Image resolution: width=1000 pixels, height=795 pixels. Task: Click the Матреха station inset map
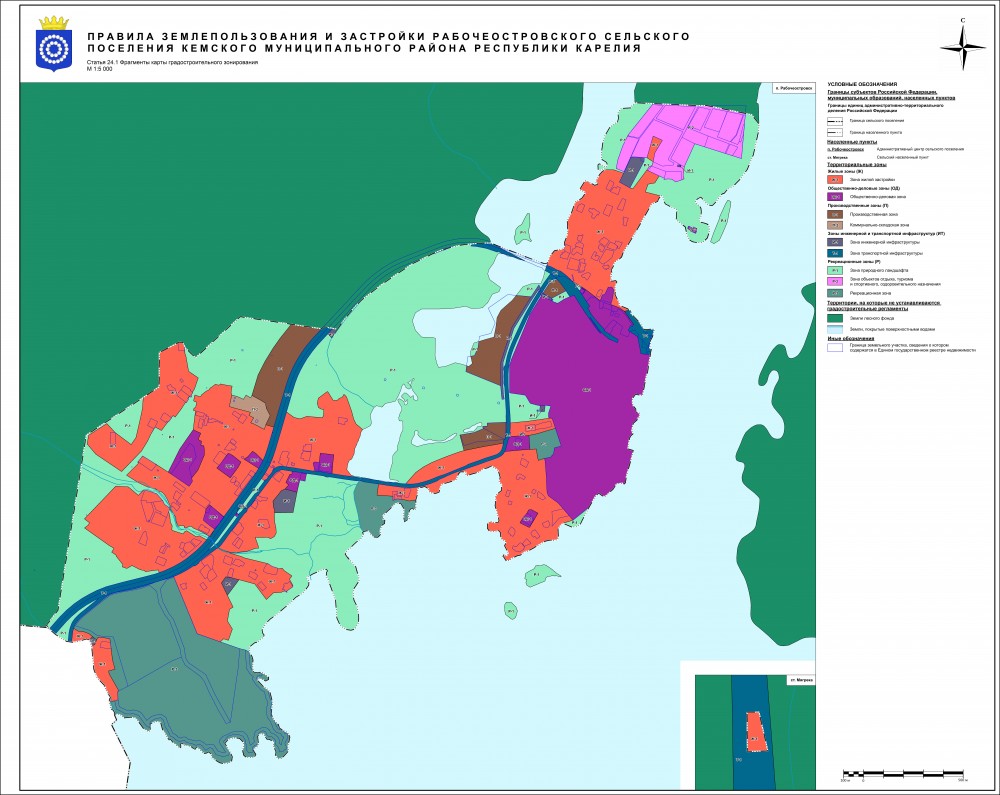click(x=748, y=728)
